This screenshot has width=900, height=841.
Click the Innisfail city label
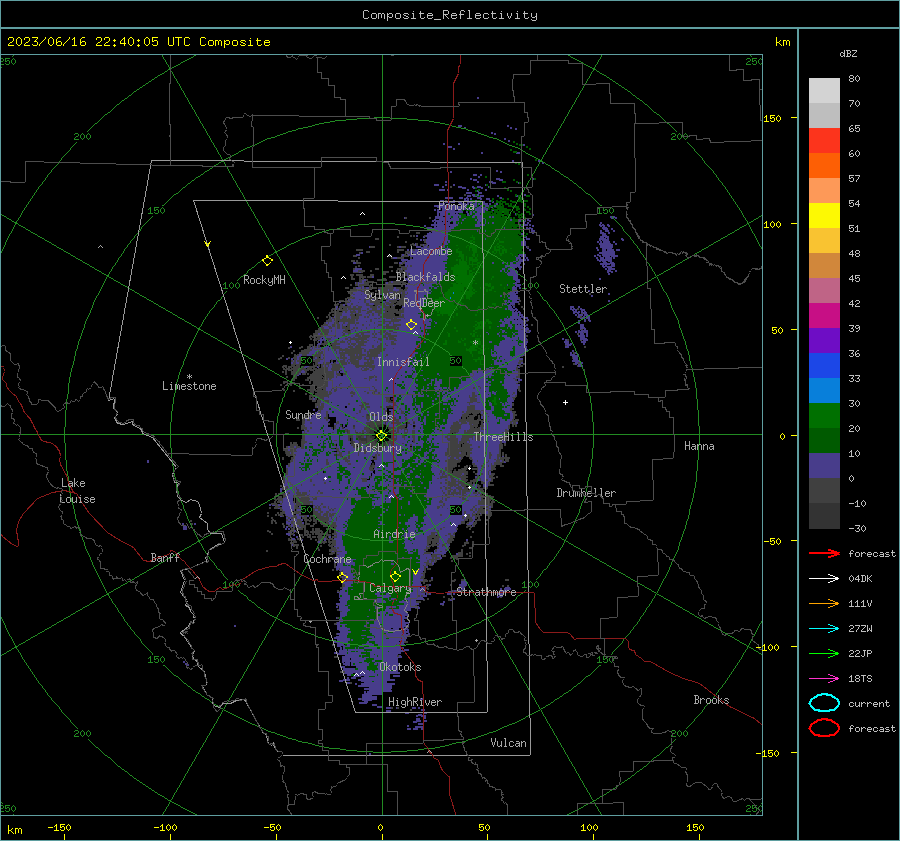pos(403,362)
